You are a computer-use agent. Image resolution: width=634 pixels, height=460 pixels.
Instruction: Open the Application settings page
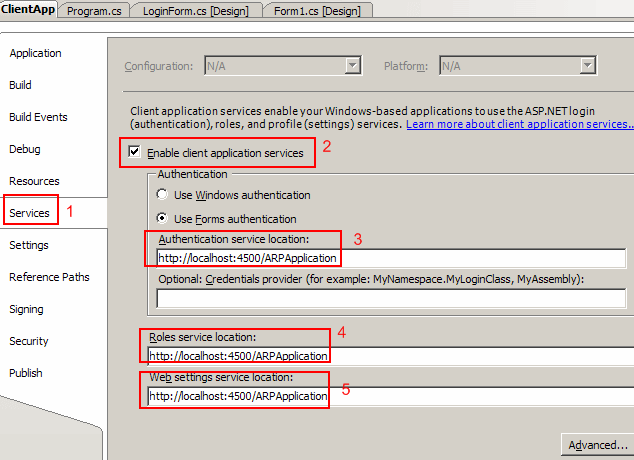tap(35, 53)
